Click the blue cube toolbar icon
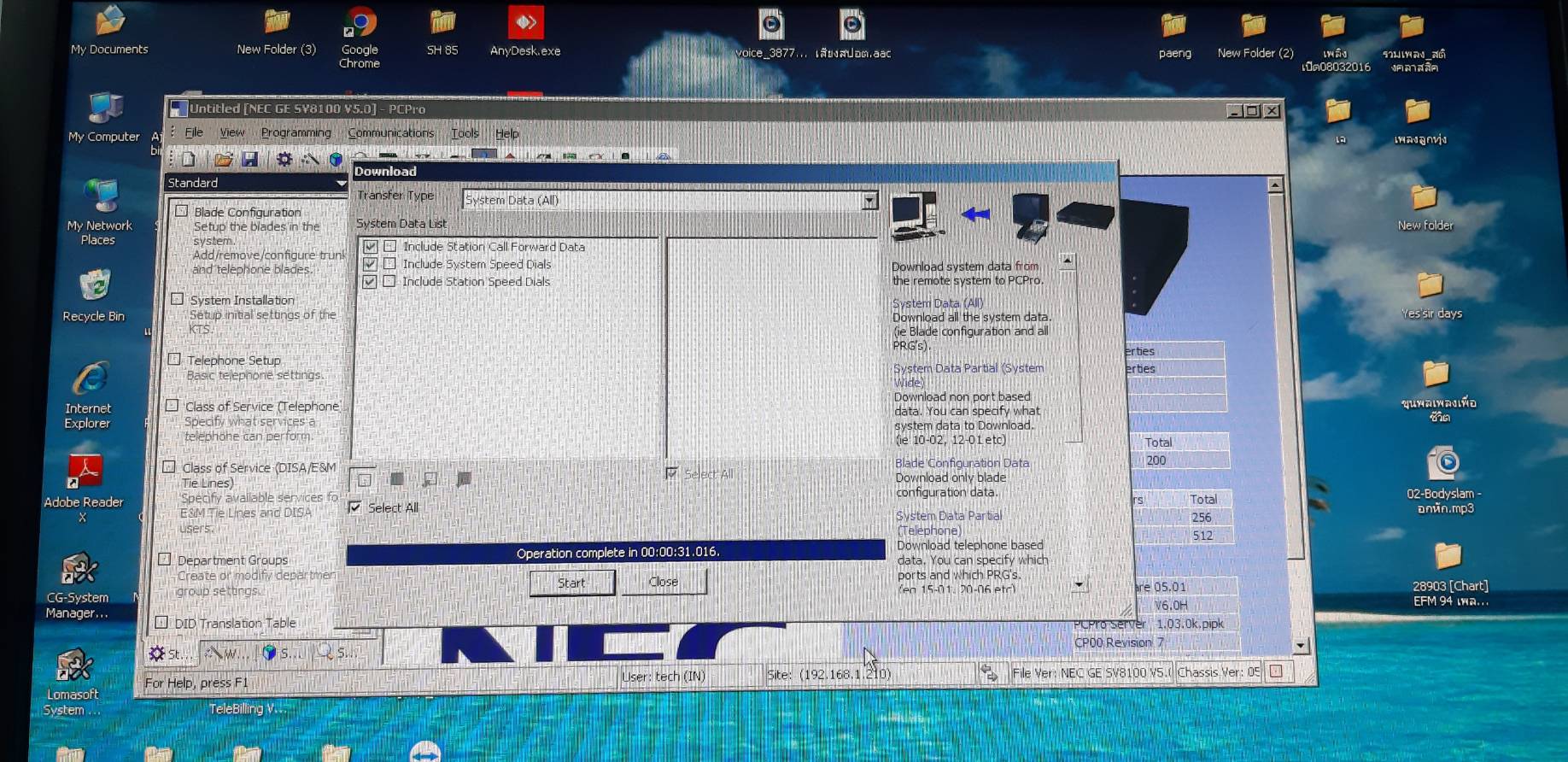 pyautogui.click(x=336, y=160)
